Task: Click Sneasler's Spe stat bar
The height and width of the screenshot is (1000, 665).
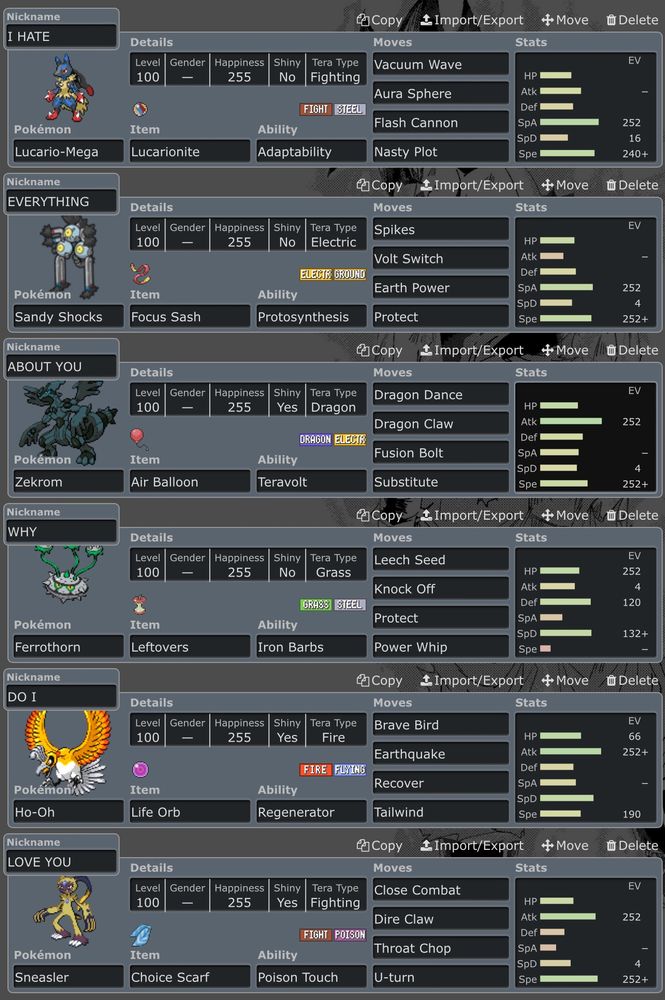Action: pyautogui.click(x=569, y=979)
